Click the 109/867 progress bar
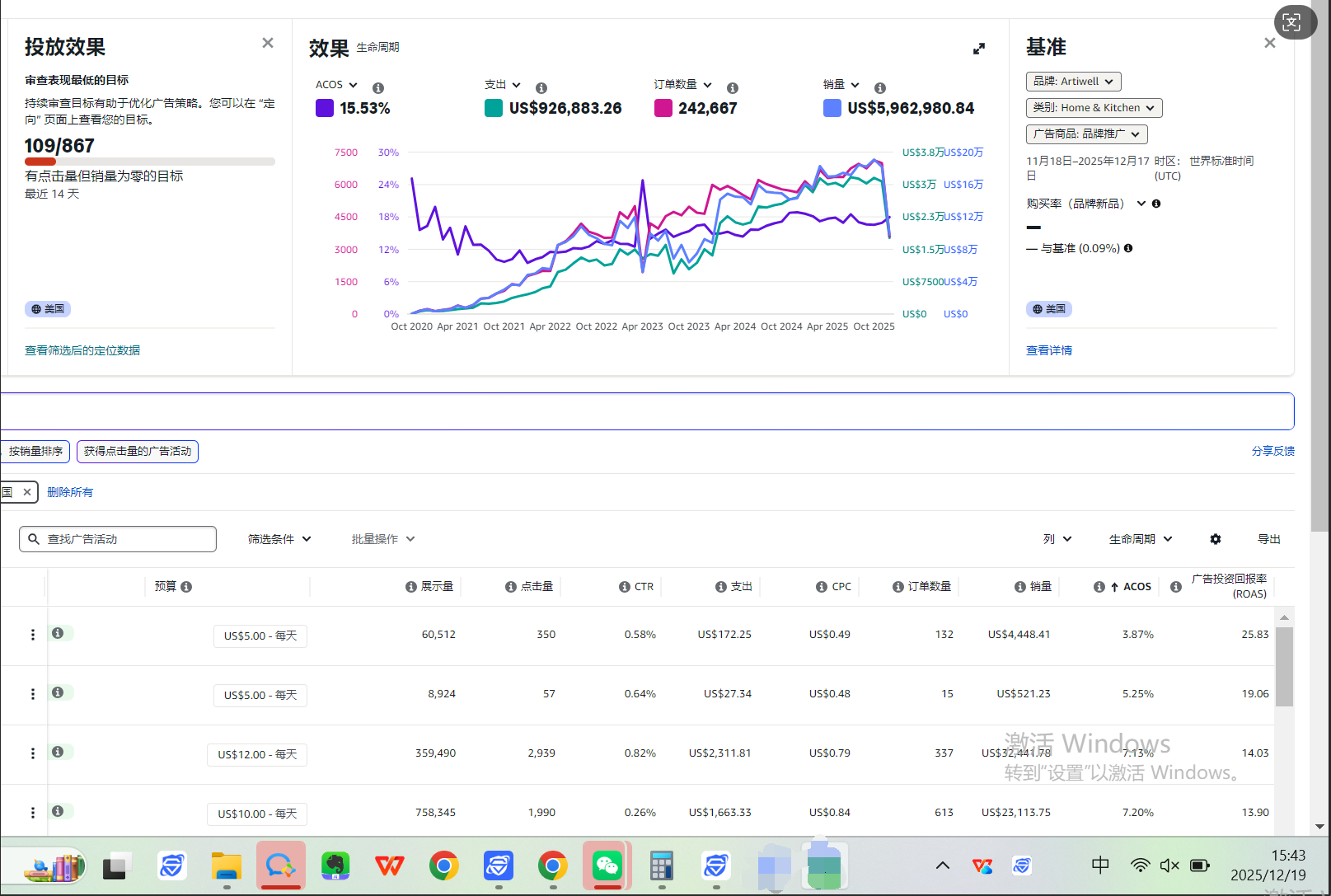This screenshot has height=896, width=1331. click(x=150, y=162)
